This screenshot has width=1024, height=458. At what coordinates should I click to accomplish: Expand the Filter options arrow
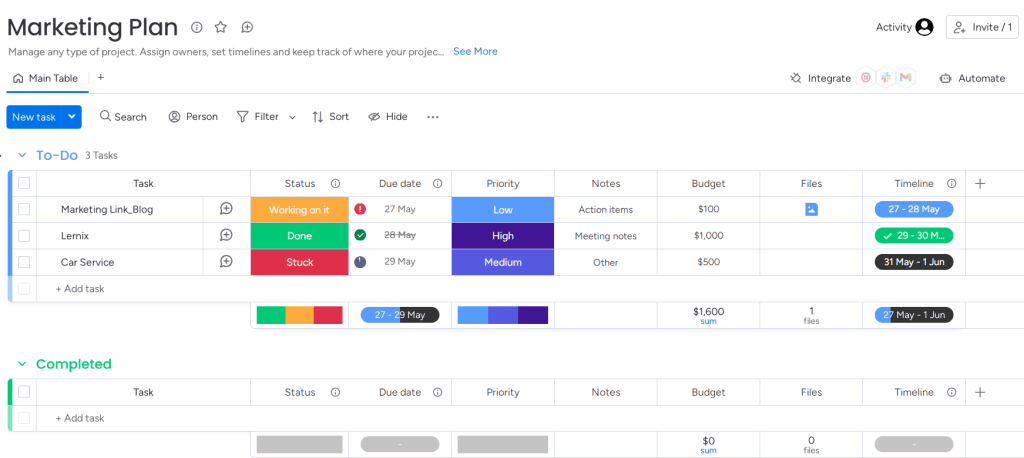(x=292, y=117)
